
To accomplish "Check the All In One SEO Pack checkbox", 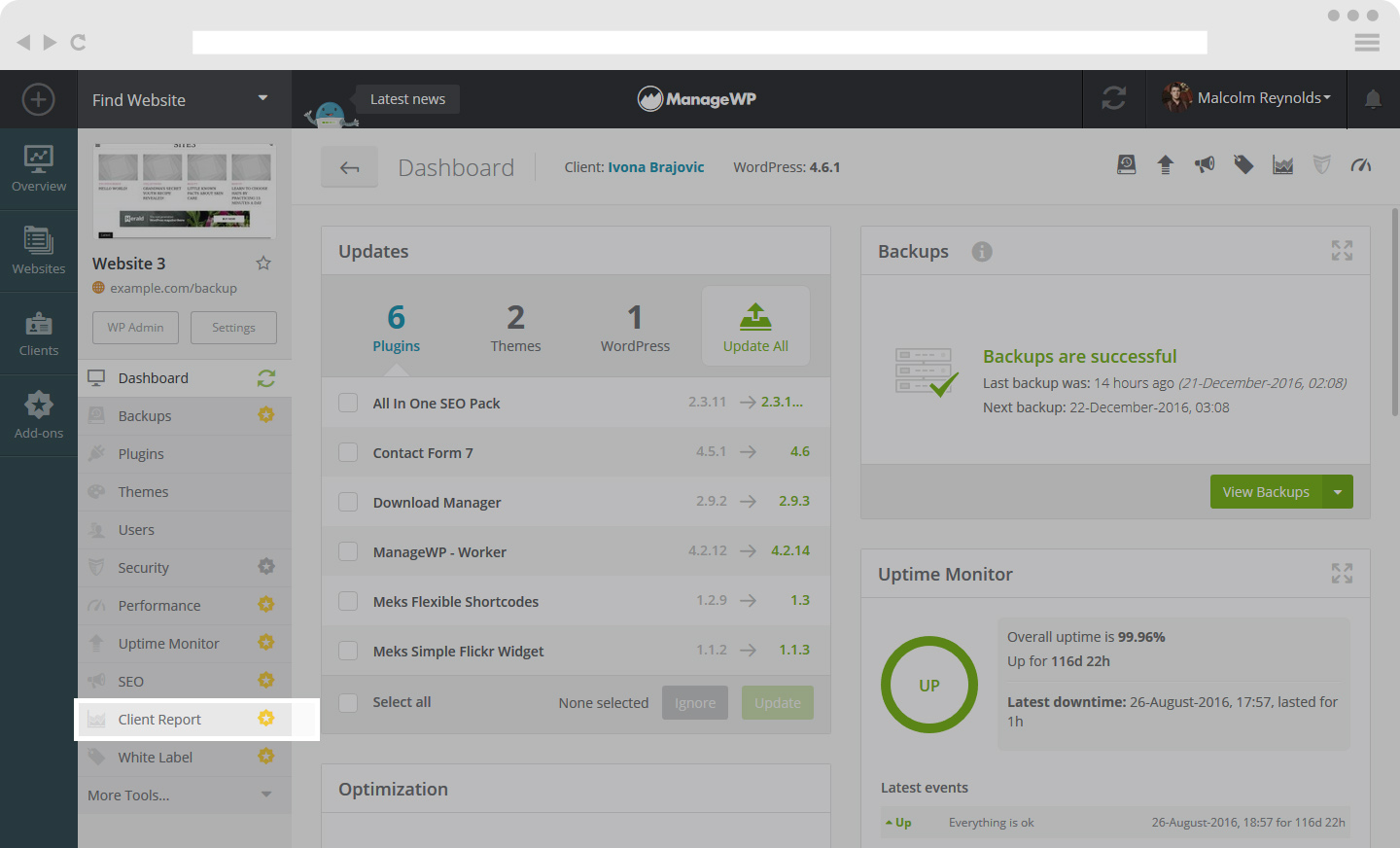I will (348, 403).
